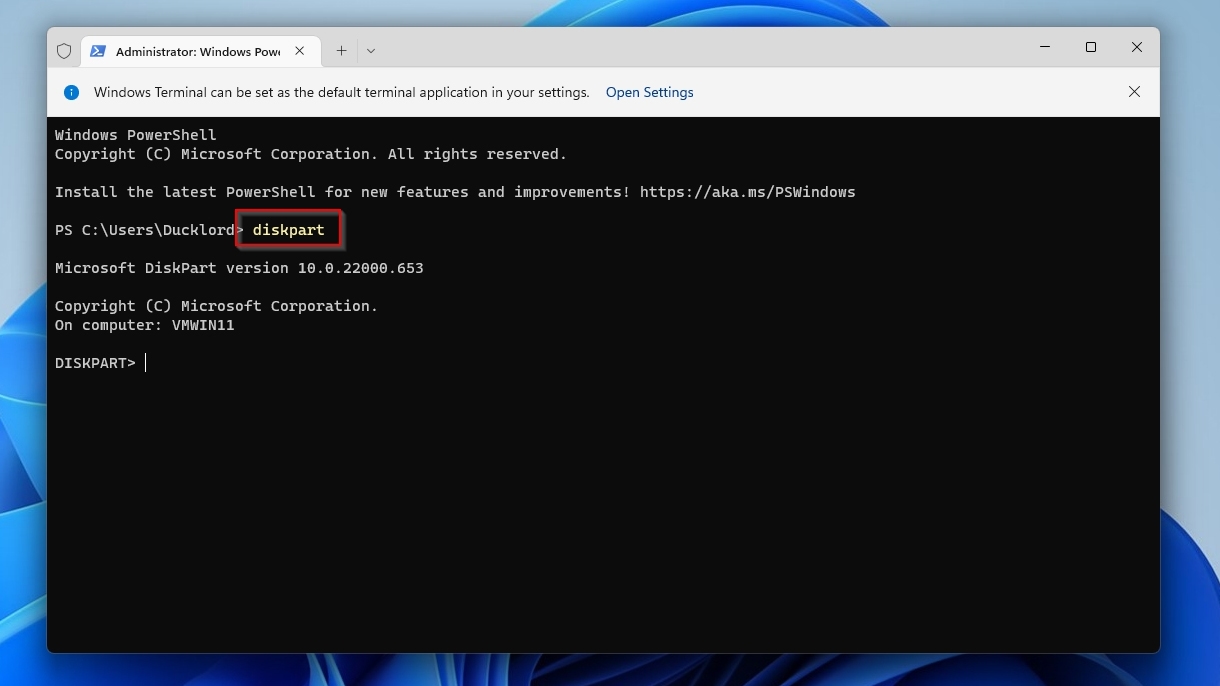Click the On computer: VMWIN11 line
The height and width of the screenshot is (686, 1220).
click(x=144, y=324)
